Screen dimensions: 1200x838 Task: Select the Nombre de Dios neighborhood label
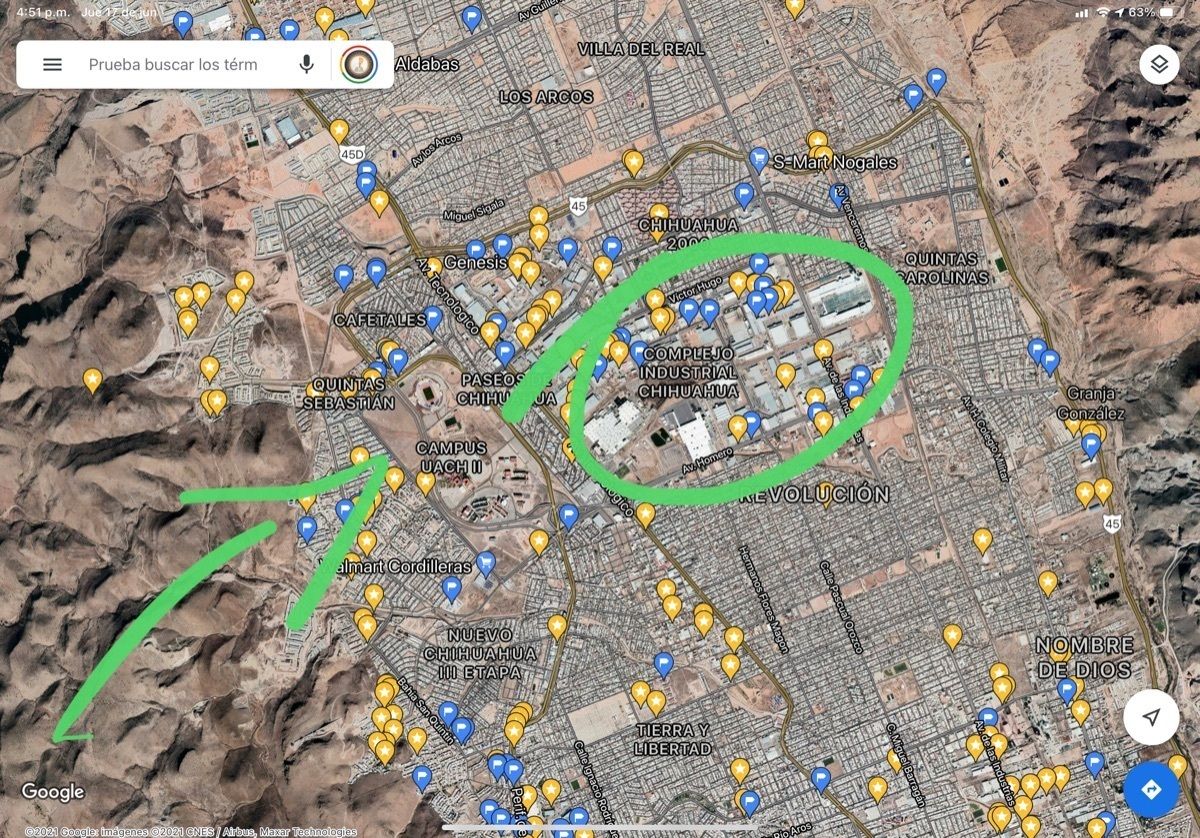click(1084, 657)
